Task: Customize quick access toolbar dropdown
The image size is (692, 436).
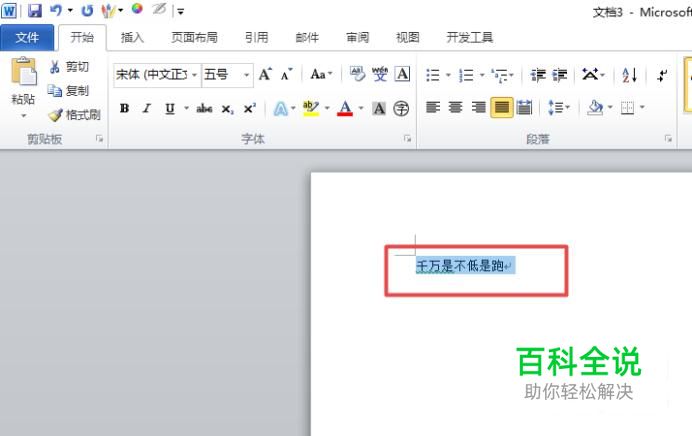Action: (181, 11)
